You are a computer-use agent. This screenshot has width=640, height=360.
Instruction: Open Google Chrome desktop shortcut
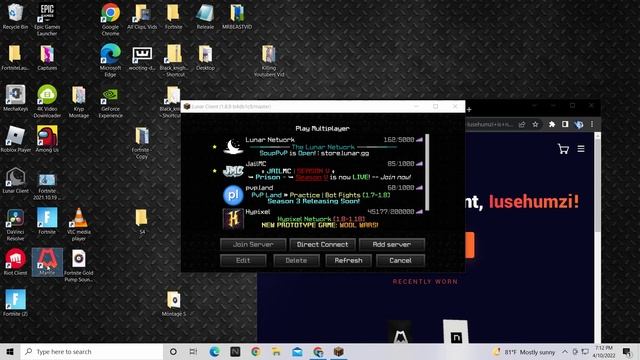(111, 19)
